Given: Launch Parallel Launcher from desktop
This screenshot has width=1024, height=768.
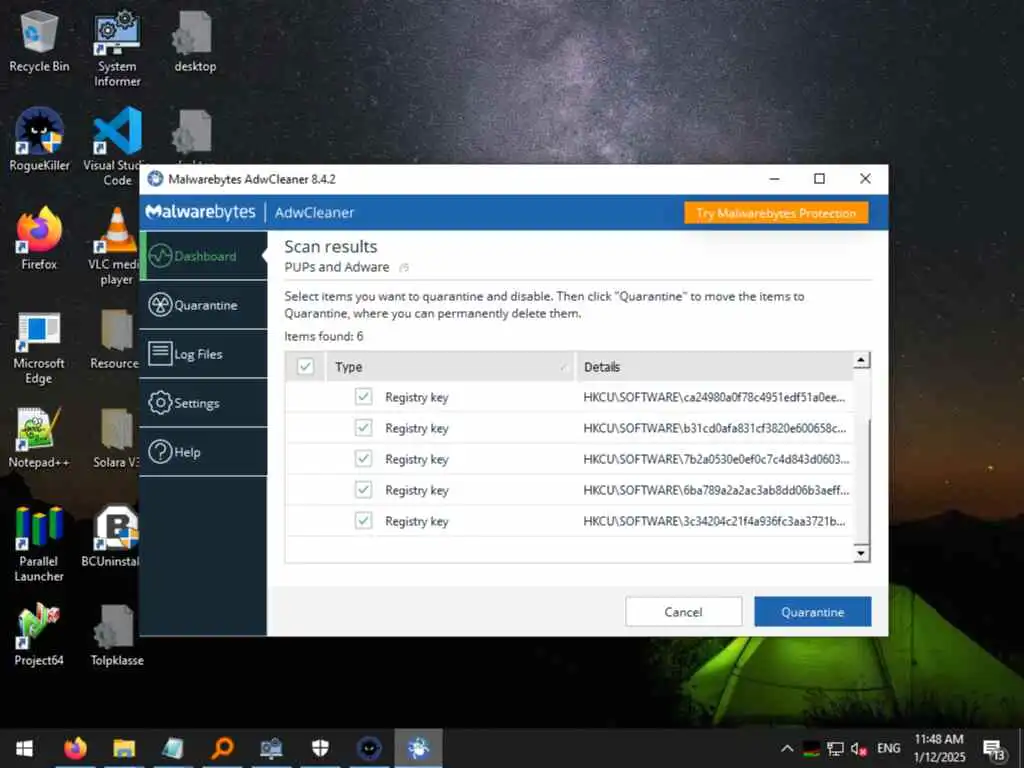Looking at the screenshot, I should click(39, 543).
